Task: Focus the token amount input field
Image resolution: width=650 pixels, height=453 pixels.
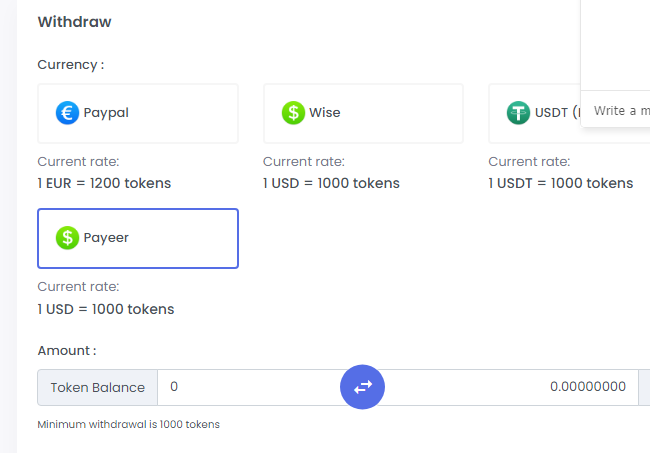Action: click(249, 387)
